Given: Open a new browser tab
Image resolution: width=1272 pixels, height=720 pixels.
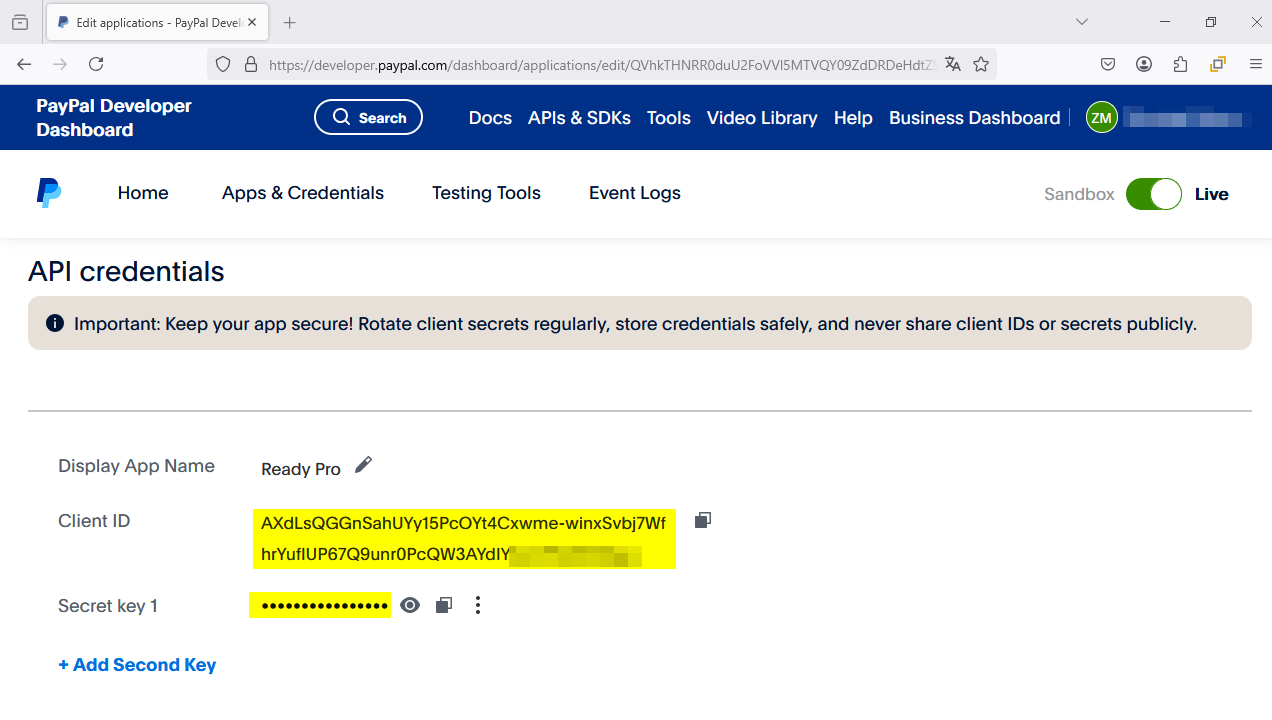Looking at the screenshot, I should [290, 22].
